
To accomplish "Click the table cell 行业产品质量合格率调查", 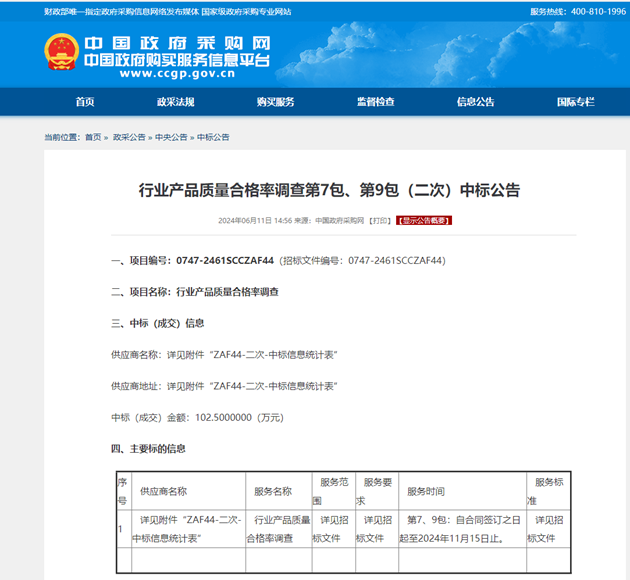I will pyautogui.click(x=279, y=529).
